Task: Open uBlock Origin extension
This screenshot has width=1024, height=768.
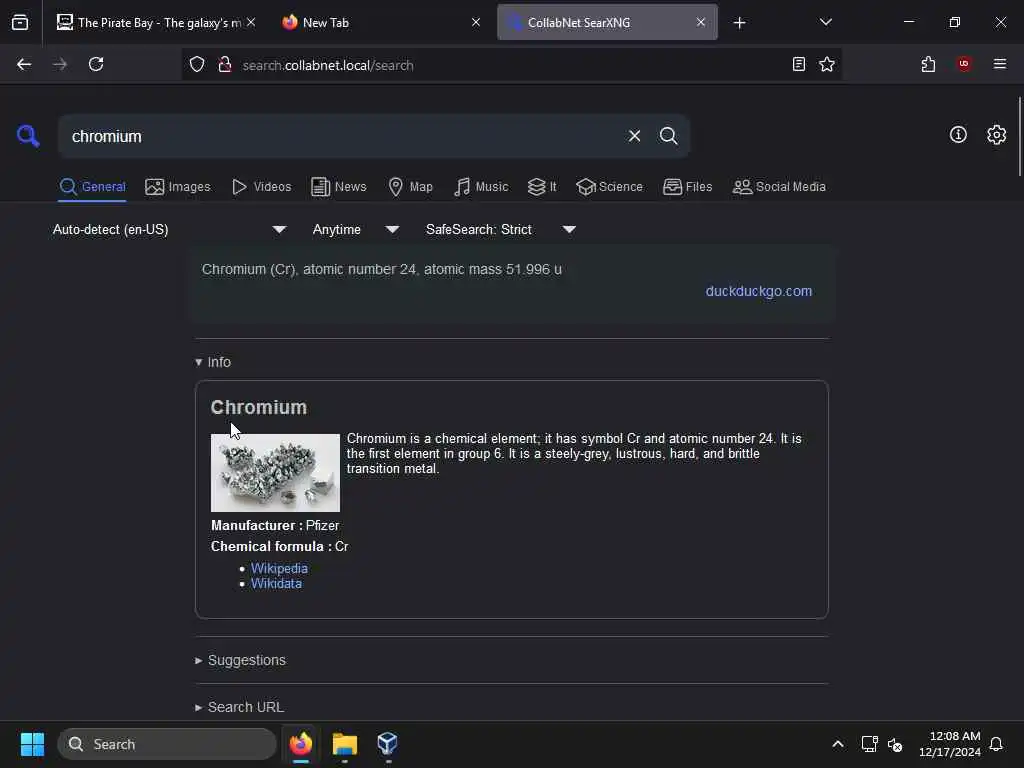Action: [x=964, y=64]
